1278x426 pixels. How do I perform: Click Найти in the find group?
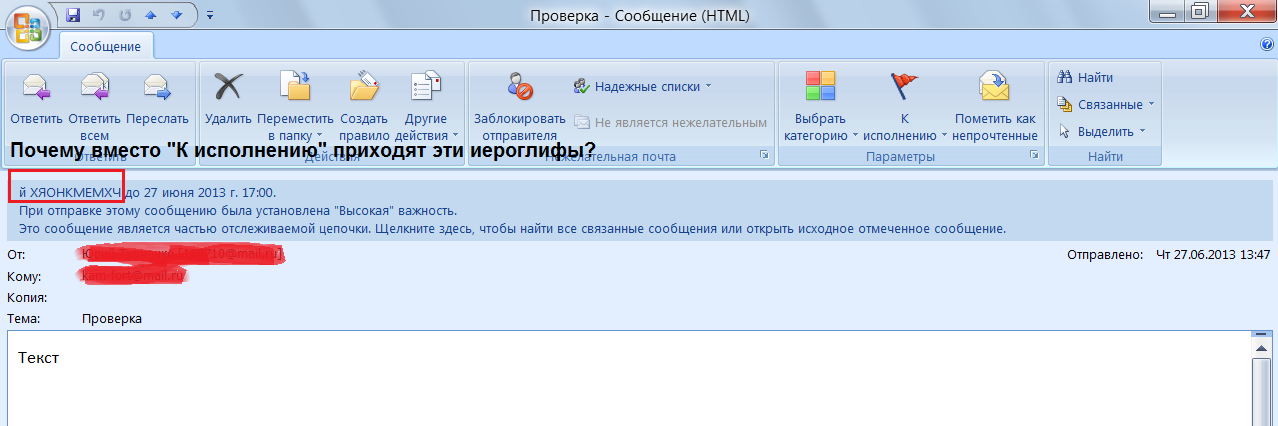(x=1086, y=78)
